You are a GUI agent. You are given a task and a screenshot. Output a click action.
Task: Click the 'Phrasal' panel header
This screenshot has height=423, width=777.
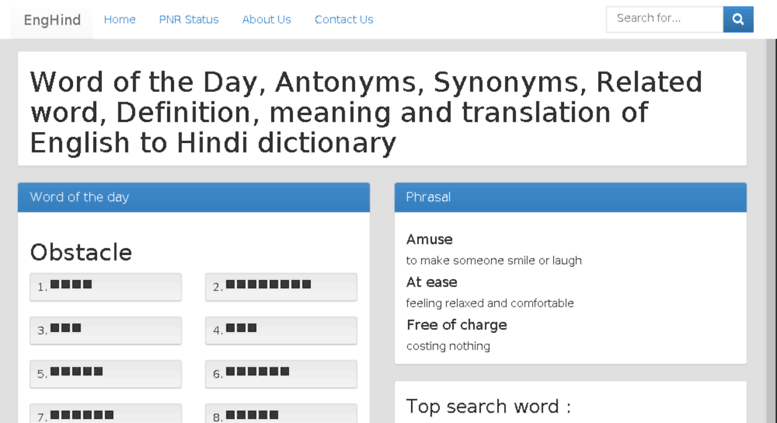point(570,197)
